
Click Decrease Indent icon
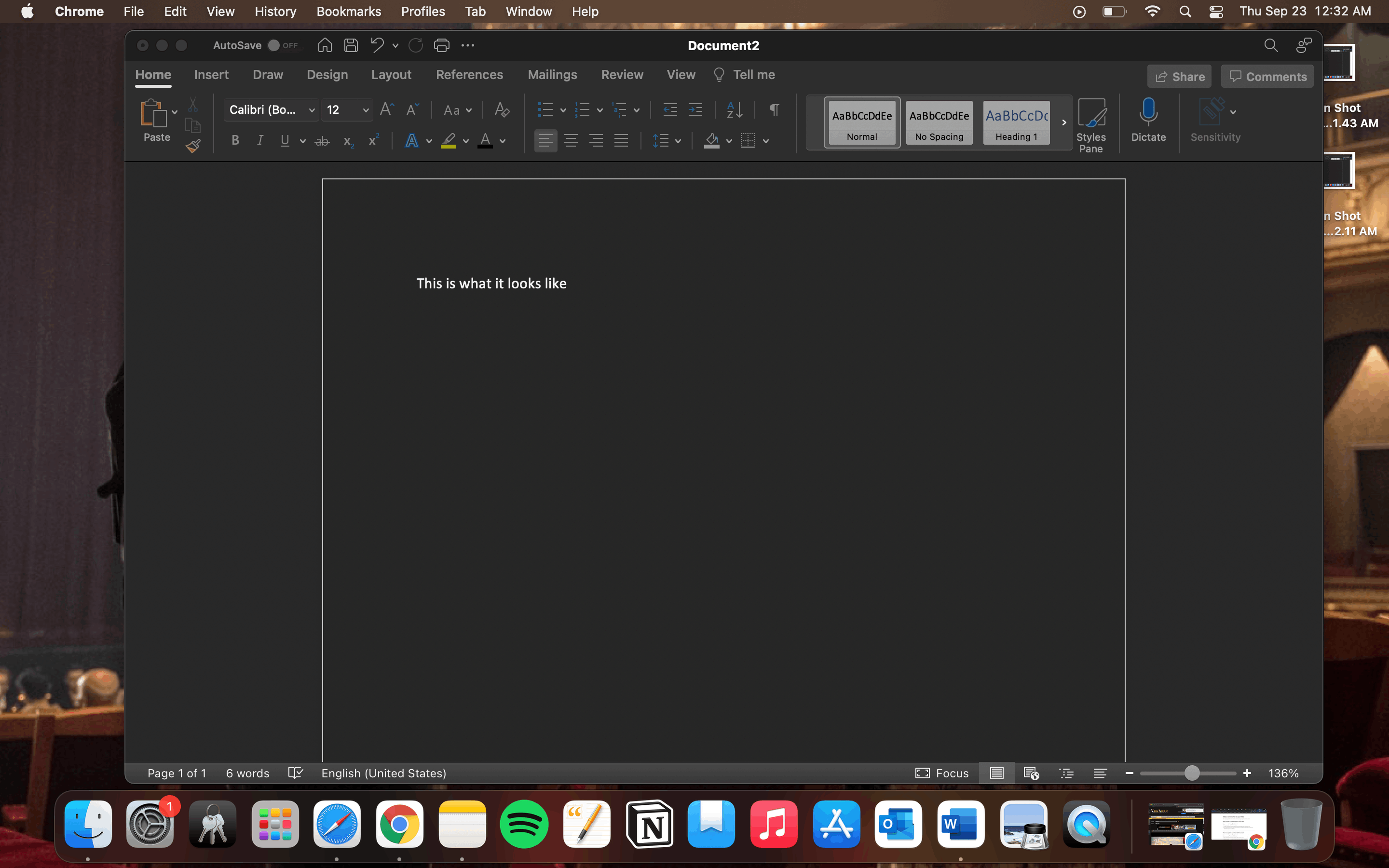click(670, 109)
